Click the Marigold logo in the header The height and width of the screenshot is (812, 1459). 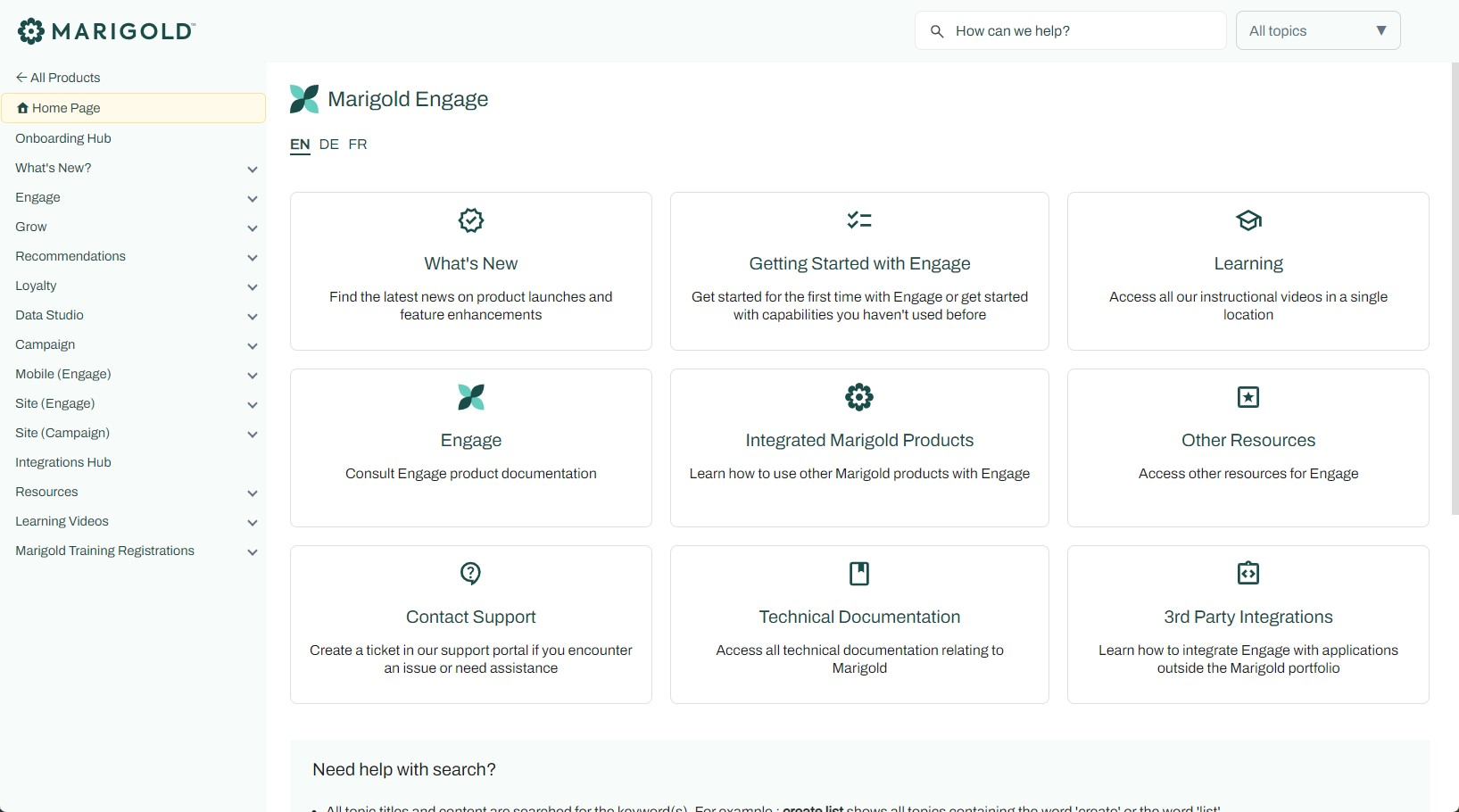click(x=106, y=31)
